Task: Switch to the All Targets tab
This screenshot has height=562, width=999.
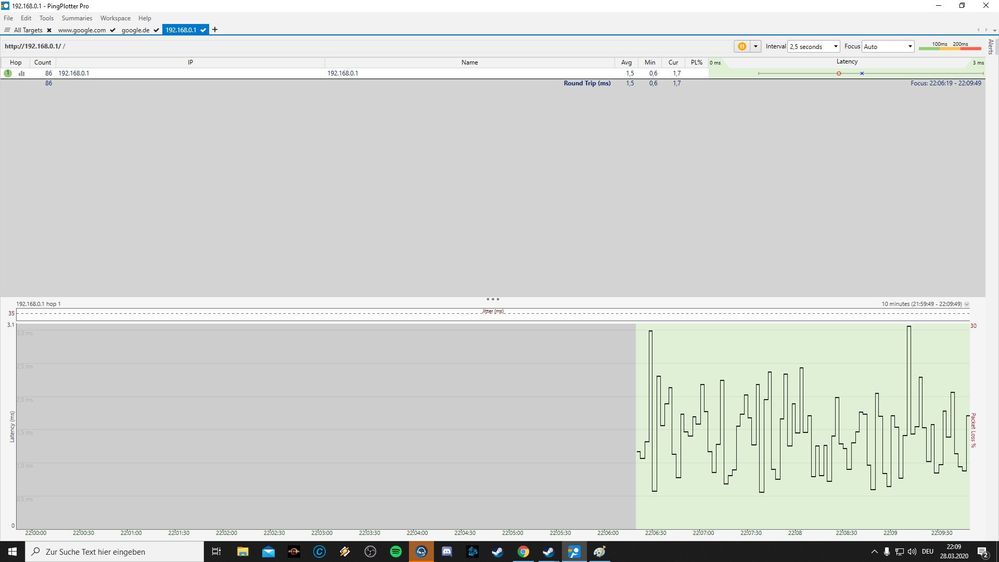Action: pos(28,30)
